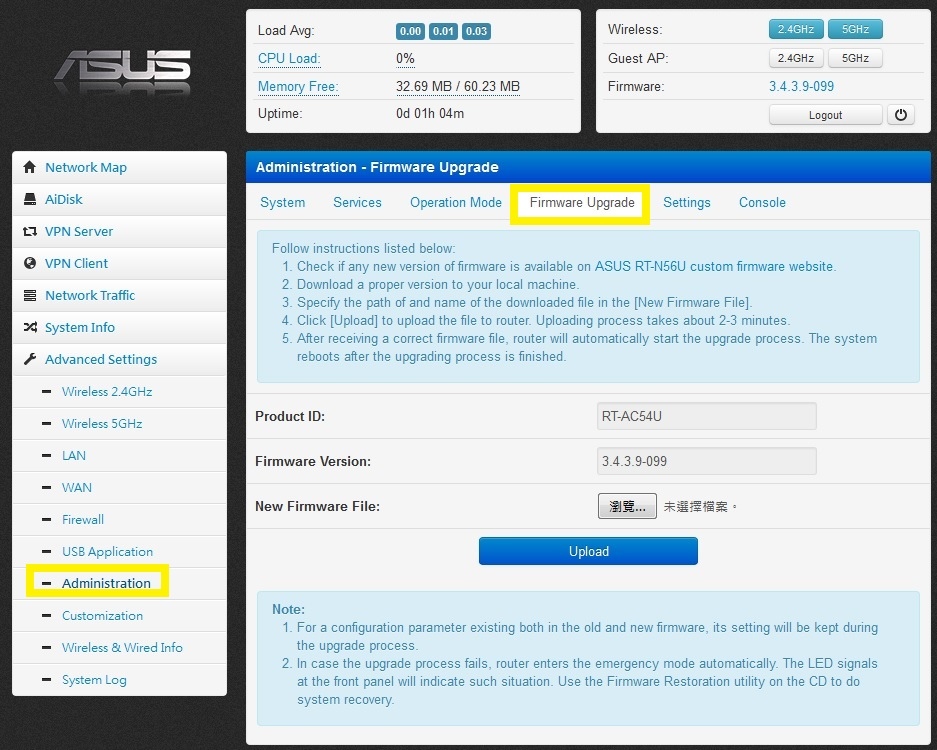Image resolution: width=937 pixels, height=750 pixels.
Task: Select the Firmware Upgrade tab
Action: (x=582, y=203)
